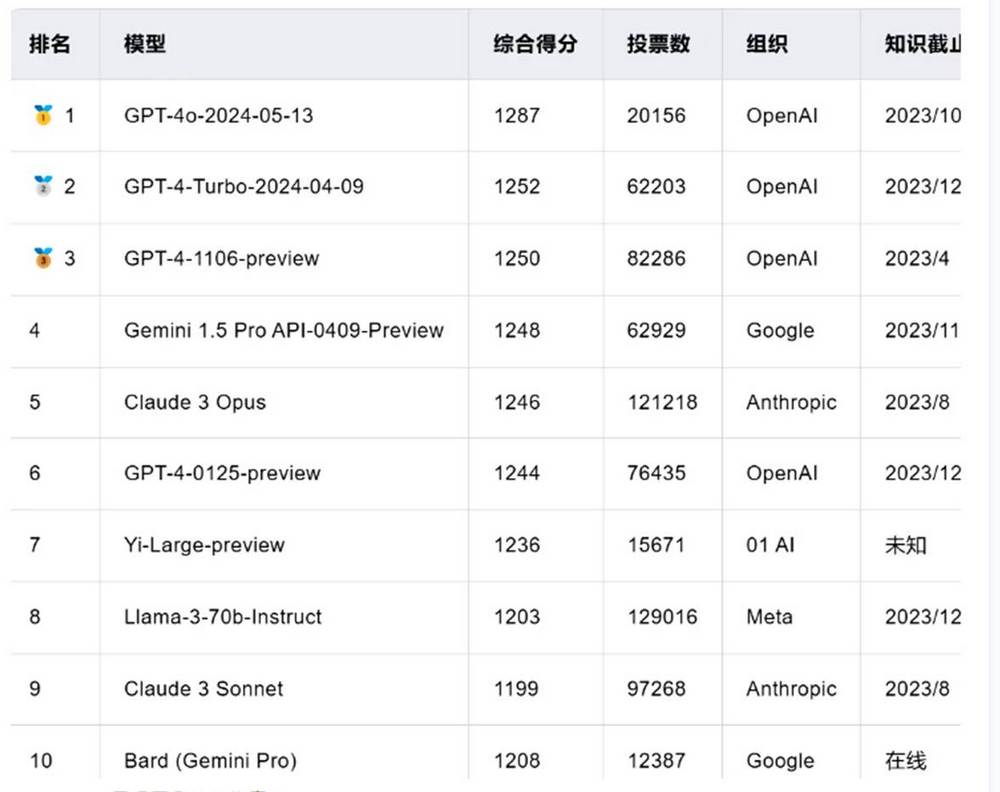The width and height of the screenshot is (1000, 792).
Task: Select the 综合得分 column header
Action: click(535, 44)
